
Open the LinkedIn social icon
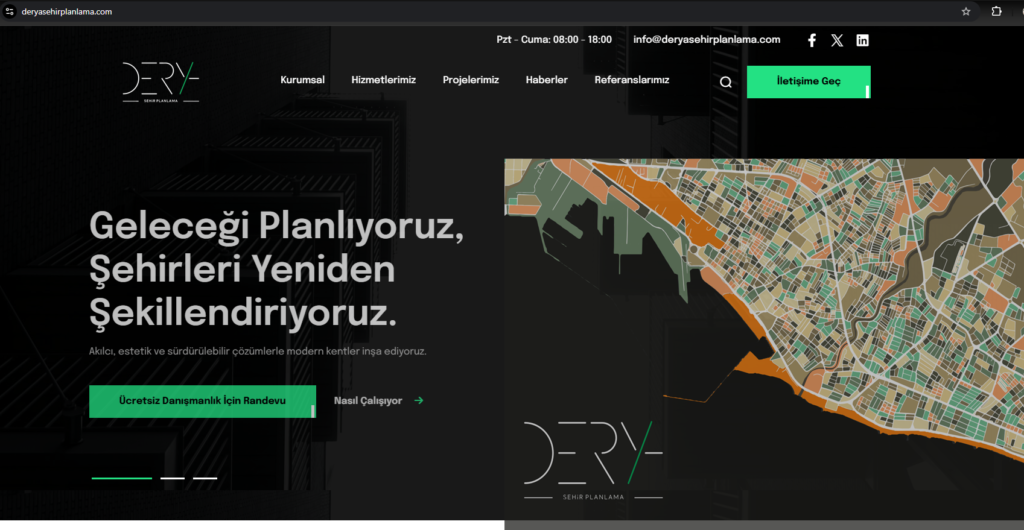pos(863,40)
